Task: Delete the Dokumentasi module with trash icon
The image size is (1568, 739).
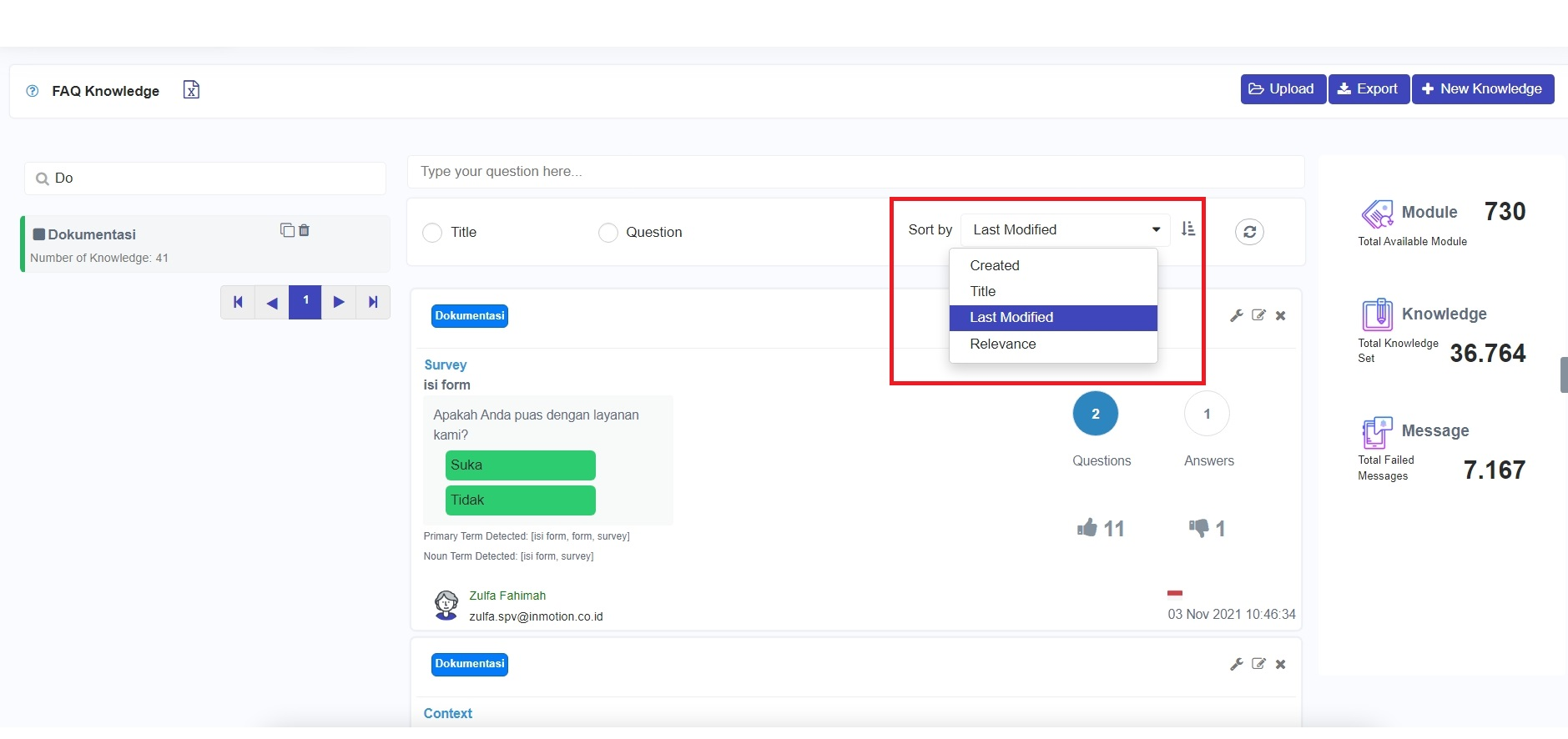Action: [305, 230]
